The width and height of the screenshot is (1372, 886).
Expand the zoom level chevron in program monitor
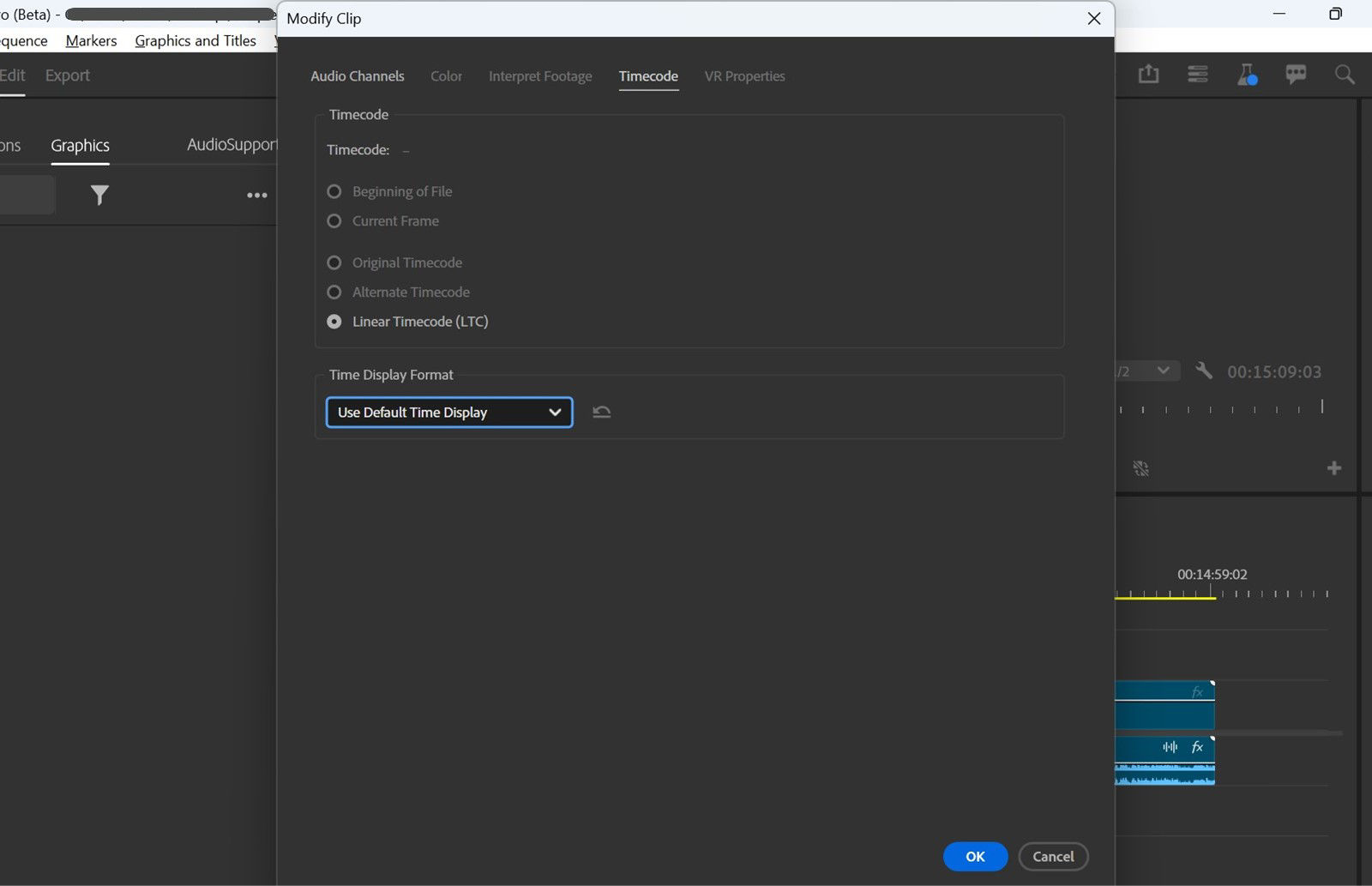pyautogui.click(x=1164, y=371)
